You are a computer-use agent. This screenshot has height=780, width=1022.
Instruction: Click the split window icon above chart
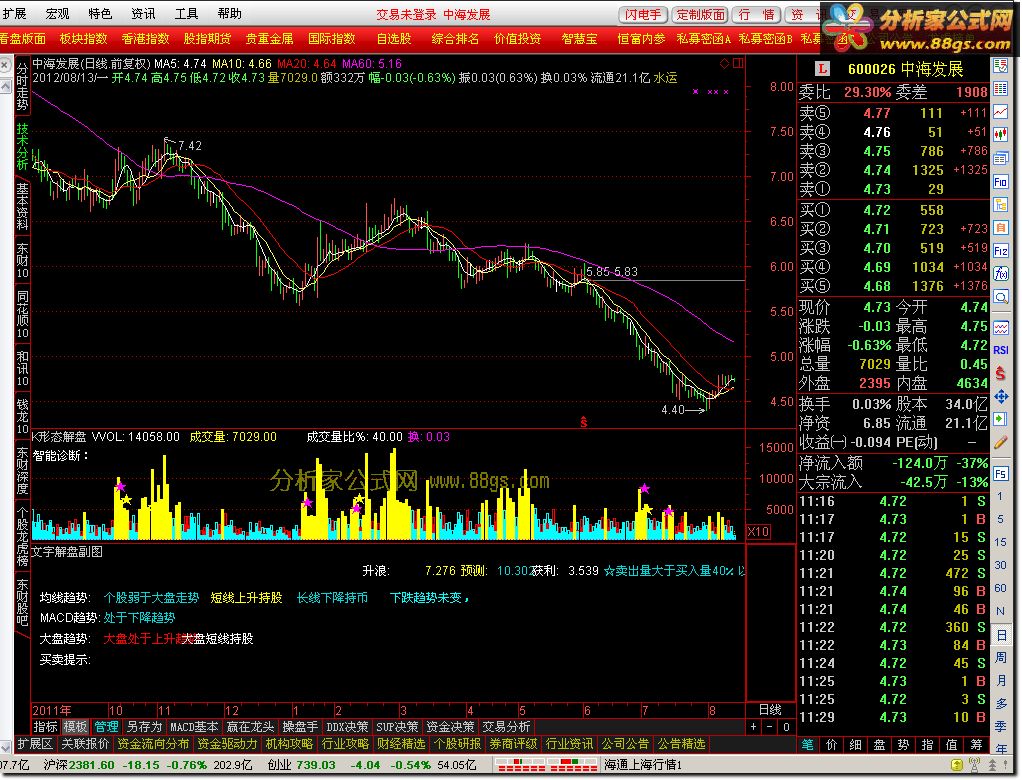[738, 63]
